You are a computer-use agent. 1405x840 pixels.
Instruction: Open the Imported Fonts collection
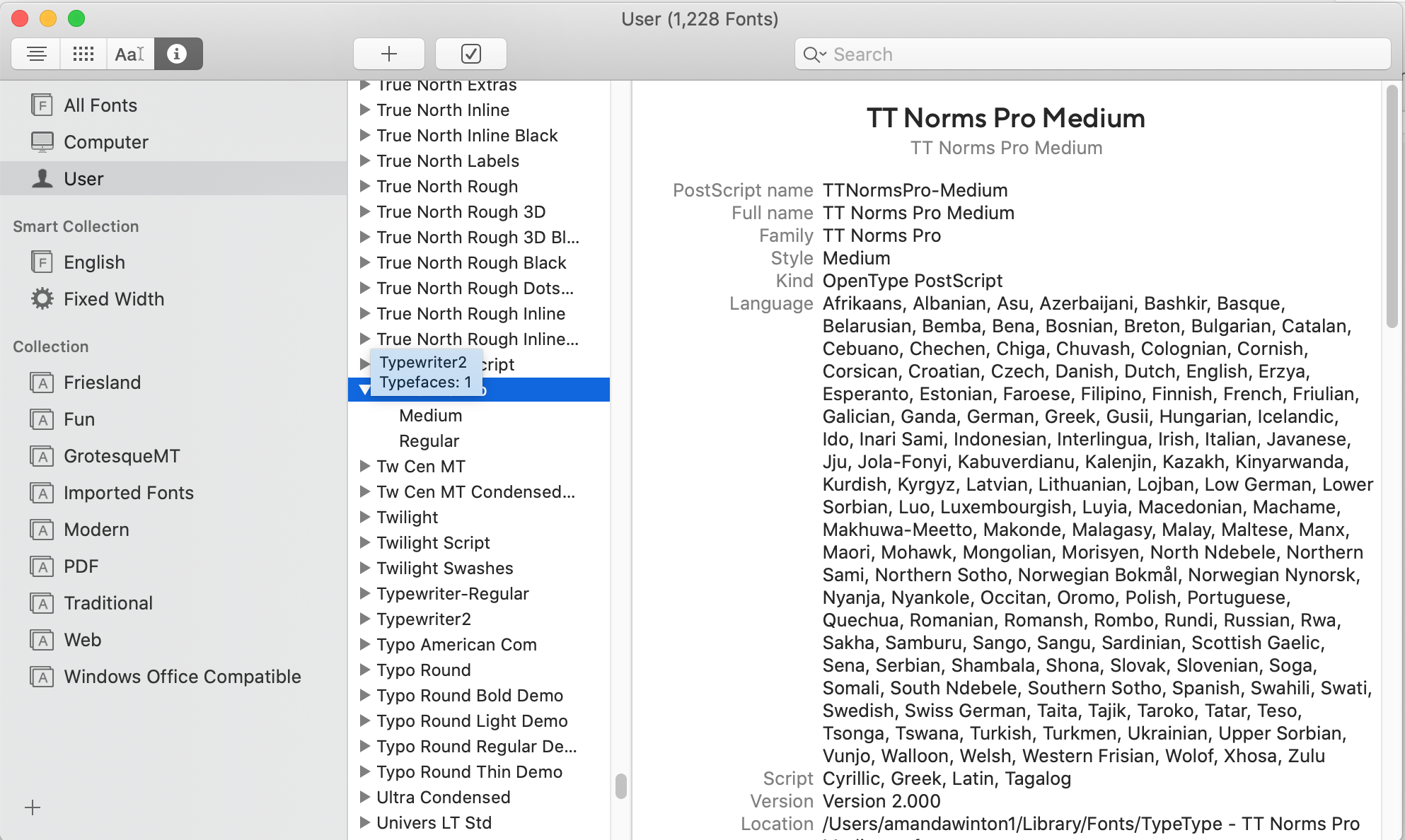pyautogui.click(x=128, y=493)
